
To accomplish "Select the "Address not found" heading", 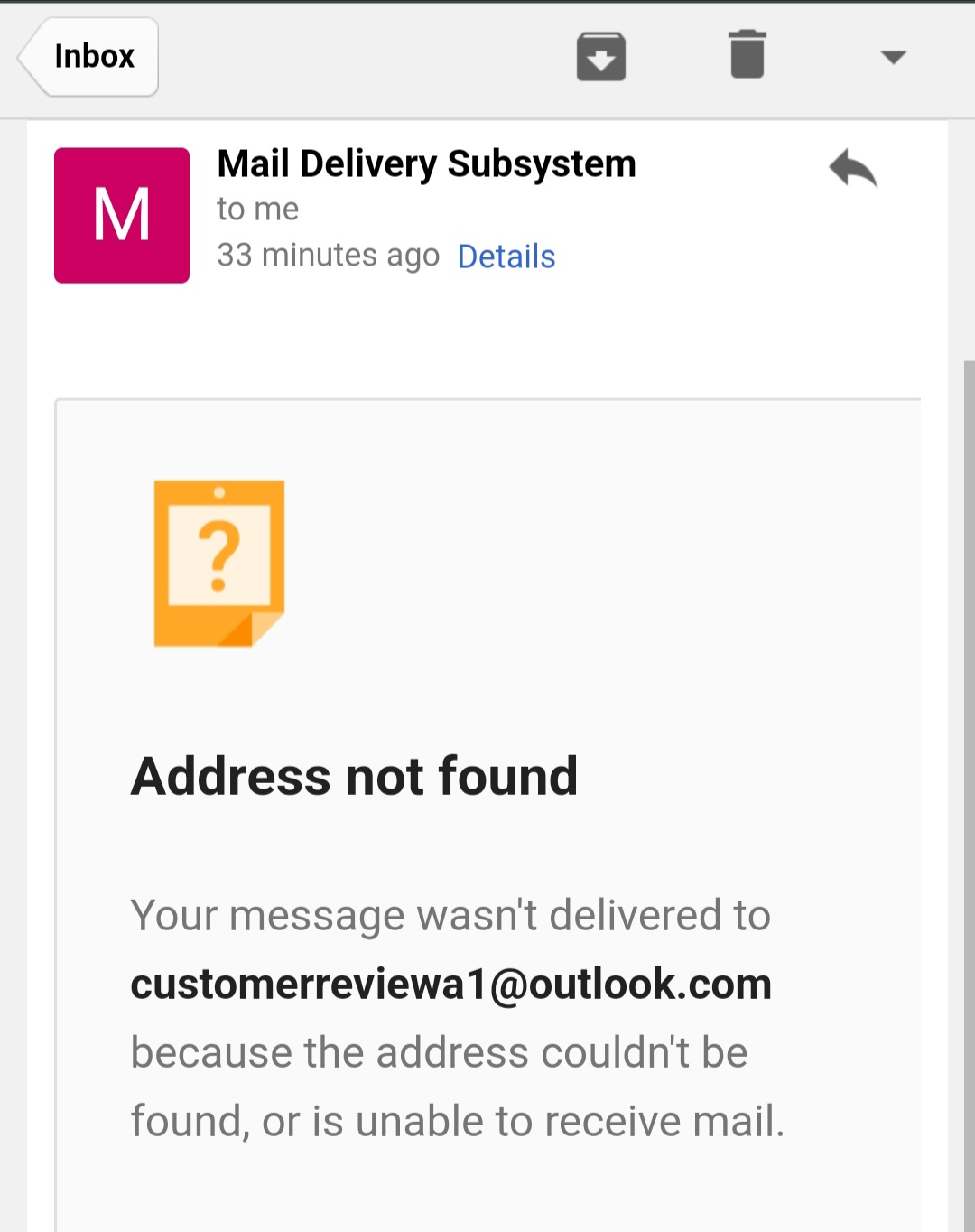I will (x=355, y=776).
